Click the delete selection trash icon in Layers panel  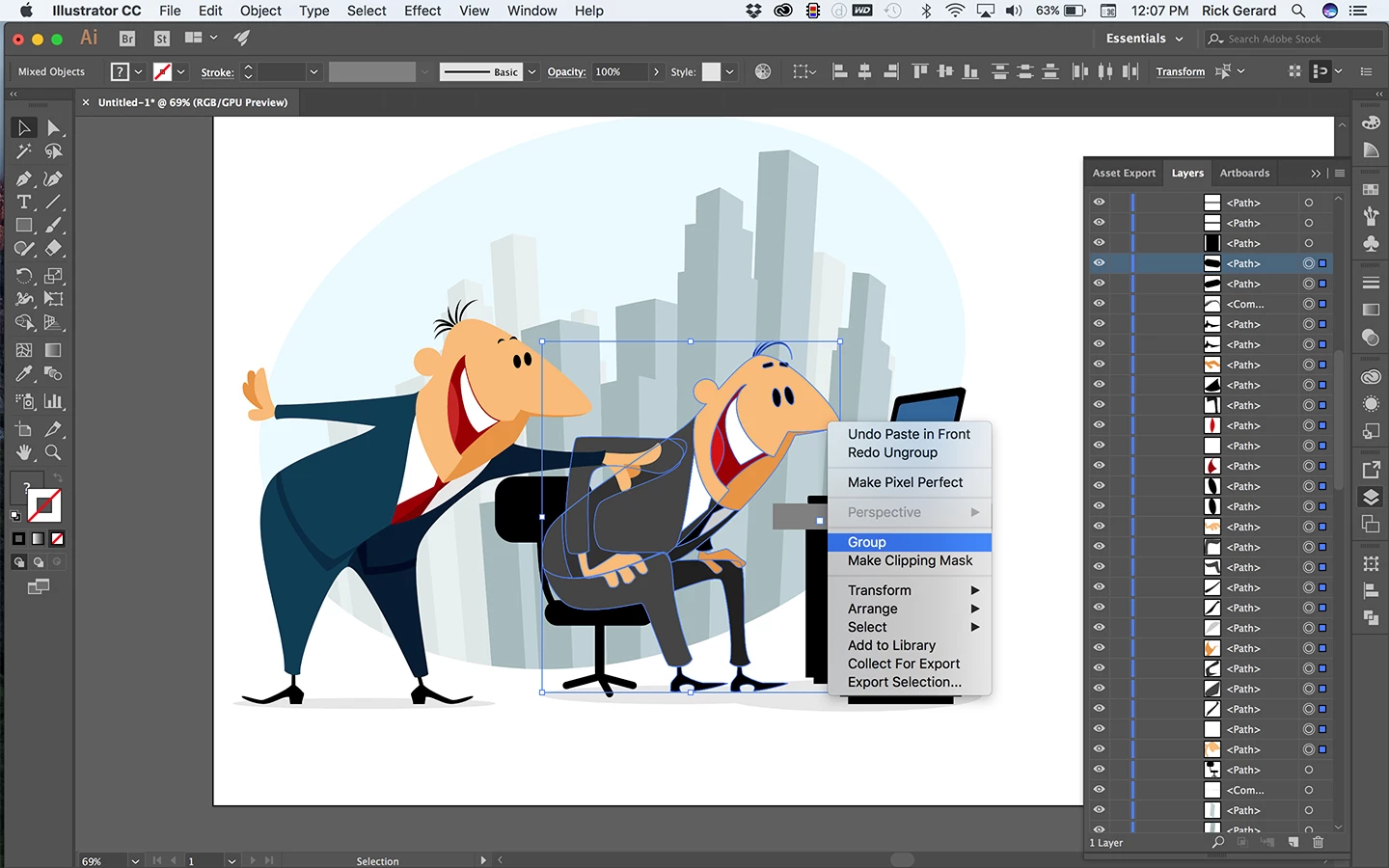coord(1319,842)
